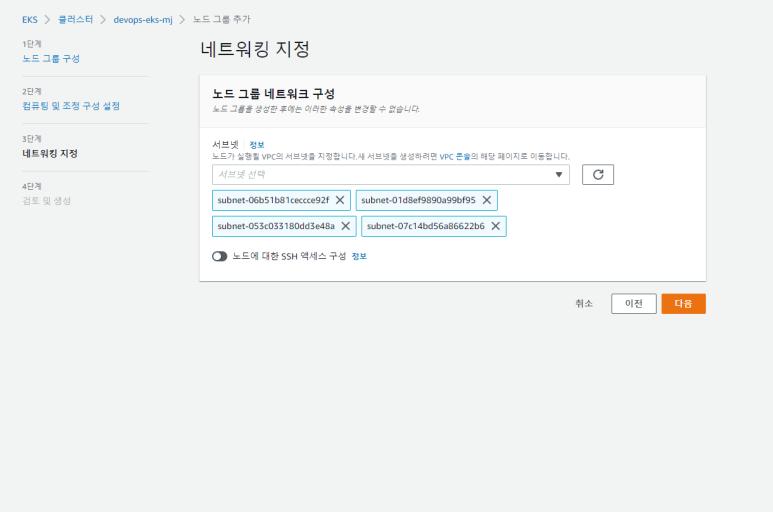Open the 정보 link beside 서브넷
Screen dimensions: 773x512
(x=257, y=145)
